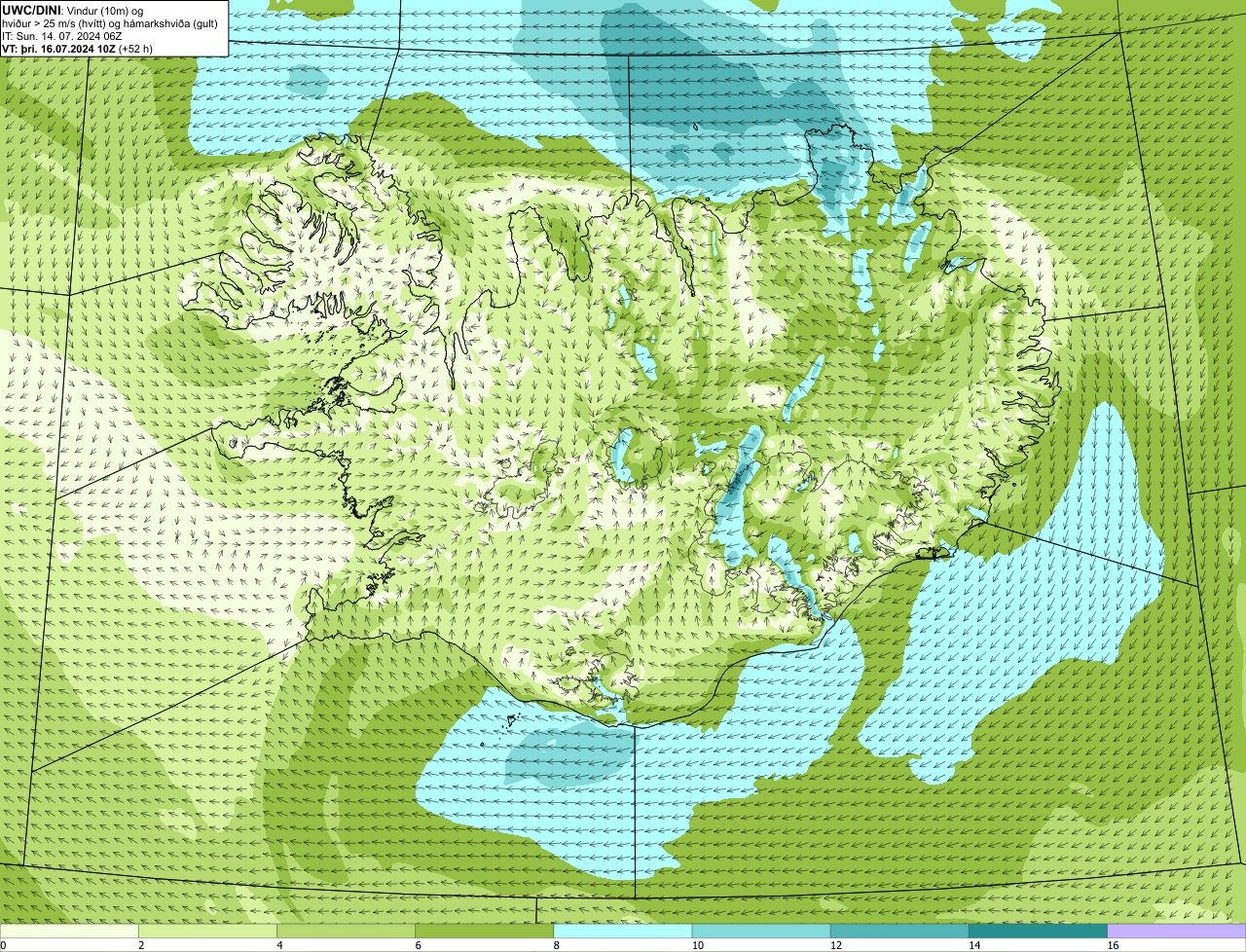Click the legend scale label '8'
This screenshot has height=952, width=1246.
click(557, 945)
